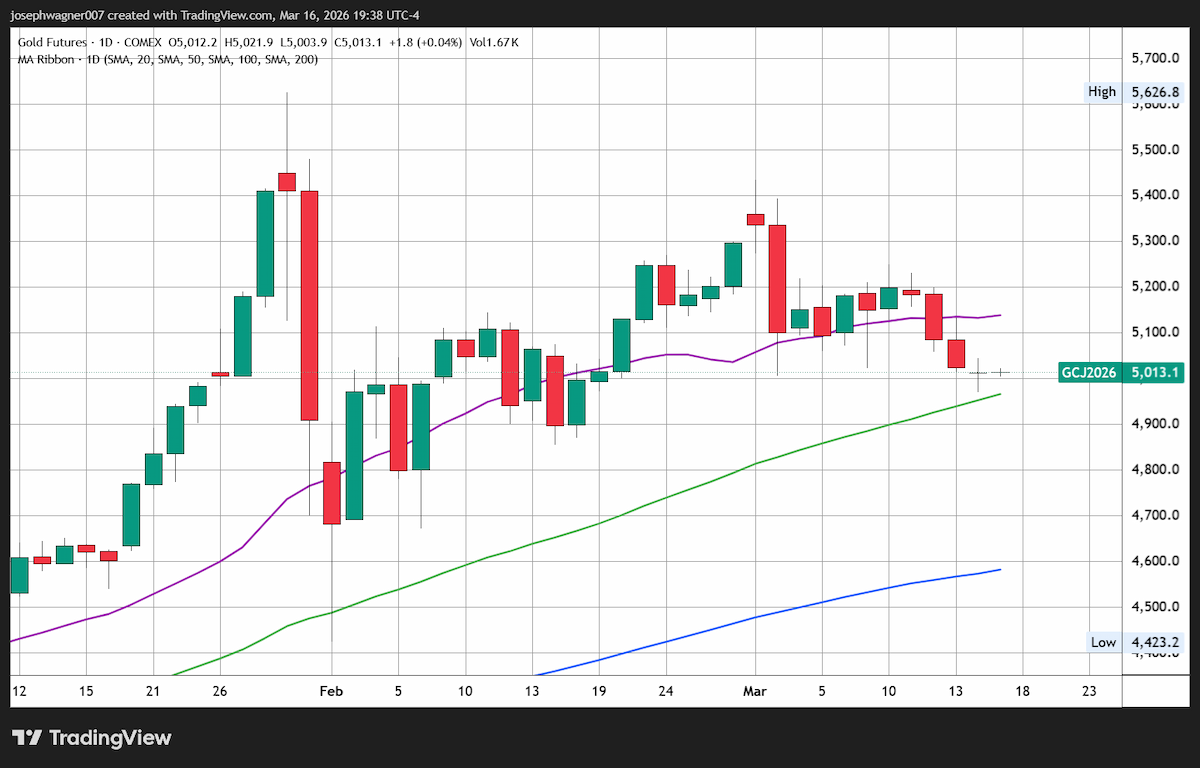This screenshot has width=1200, height=768.
Task: Click the 5,200.0 price scale label
Action: pyautogui.click(x=1155, y=287)
